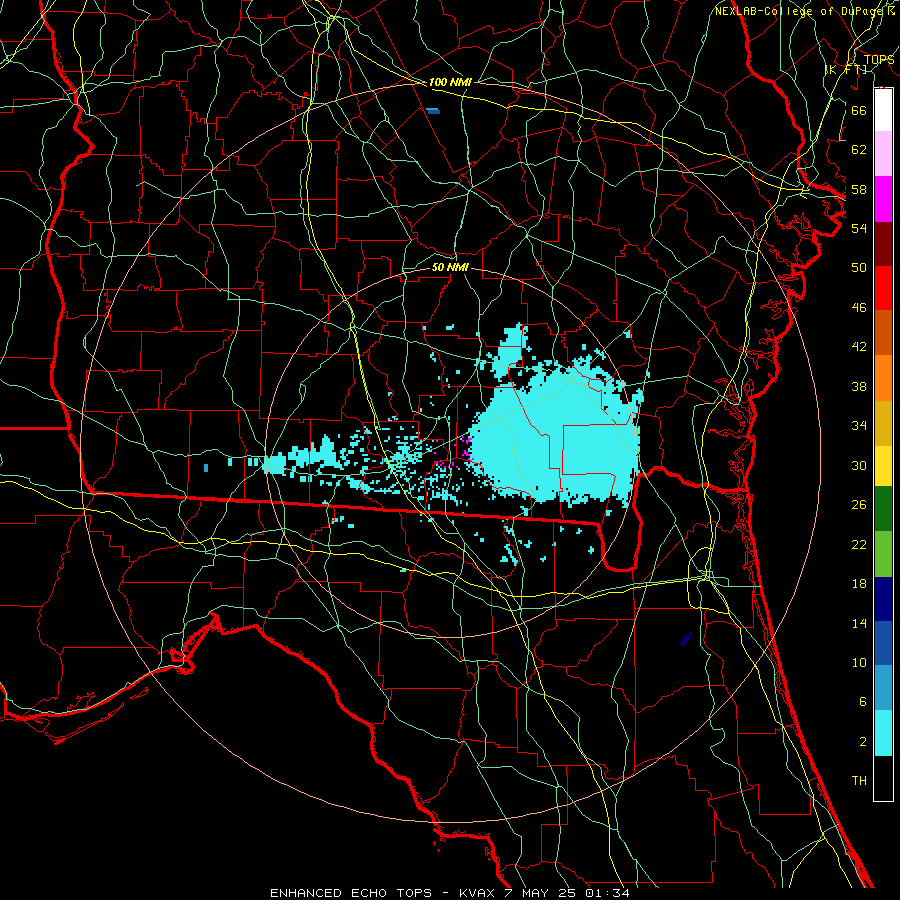This screenshot has height=900, width=900.
Task: Click the '50 NMI' range ring label
Action: [x=450, y=267]
